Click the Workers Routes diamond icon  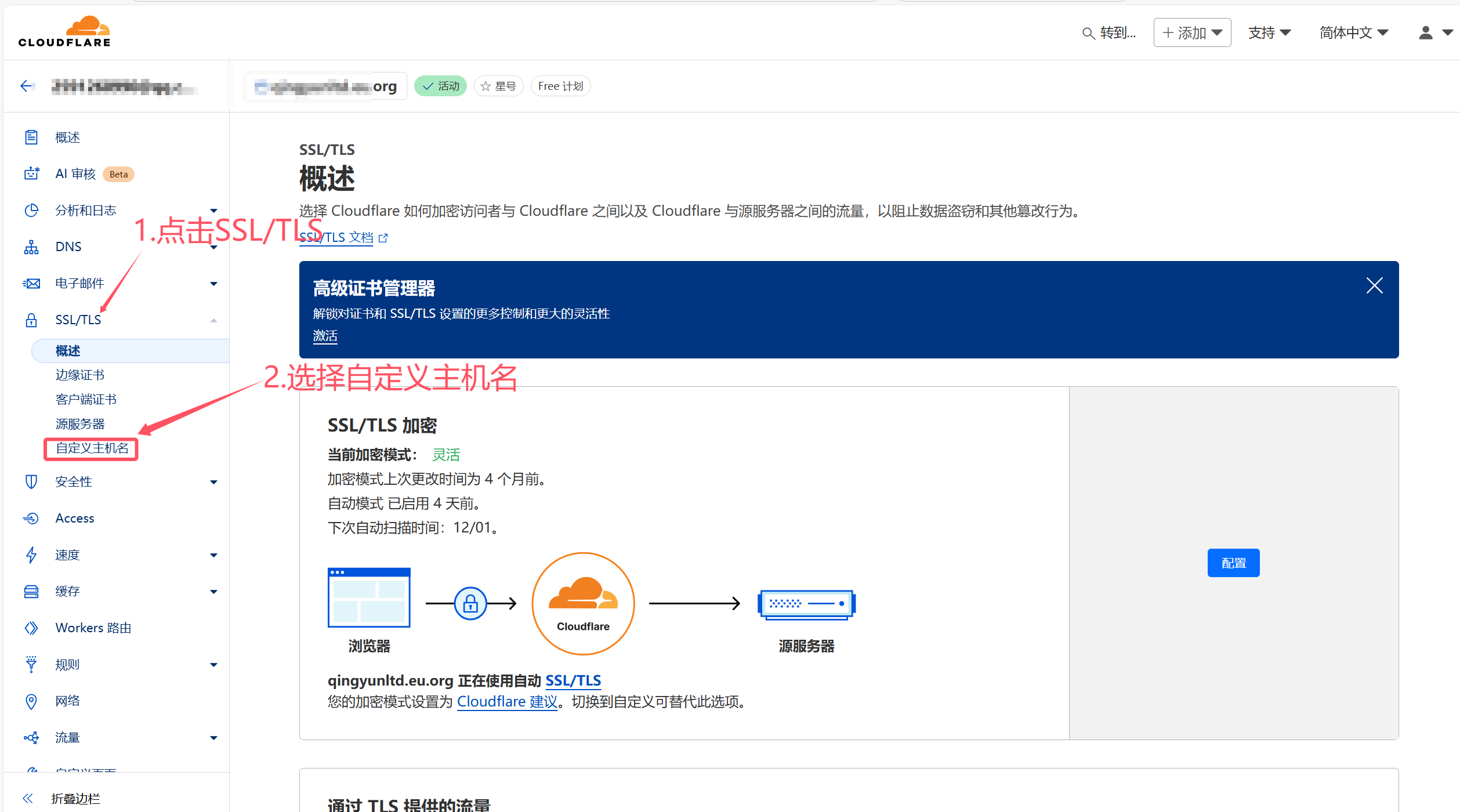31,628
